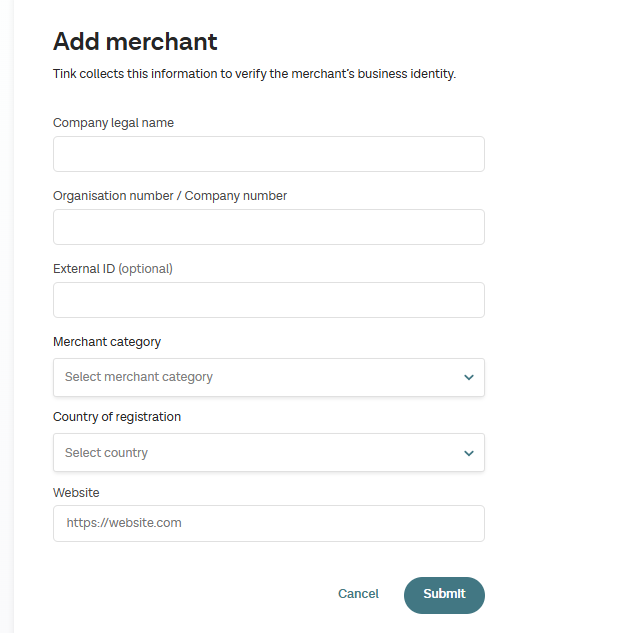Click the "External ID" label text
This screenshot has width=622, height=633.
[84, 269]
